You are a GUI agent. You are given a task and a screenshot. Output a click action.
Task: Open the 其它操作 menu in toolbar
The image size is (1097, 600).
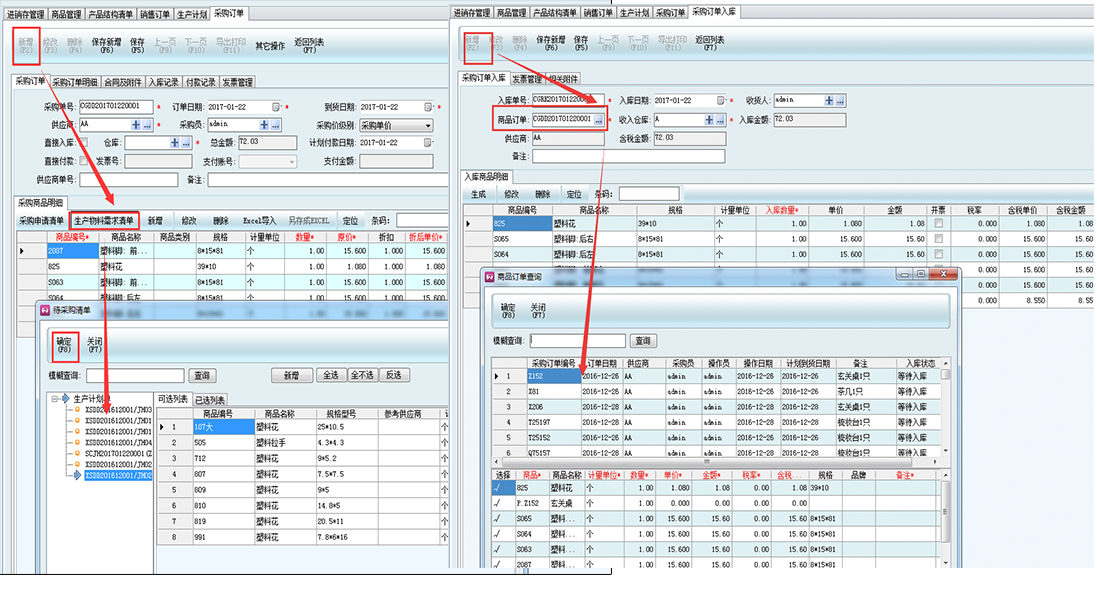pos(269,46)
